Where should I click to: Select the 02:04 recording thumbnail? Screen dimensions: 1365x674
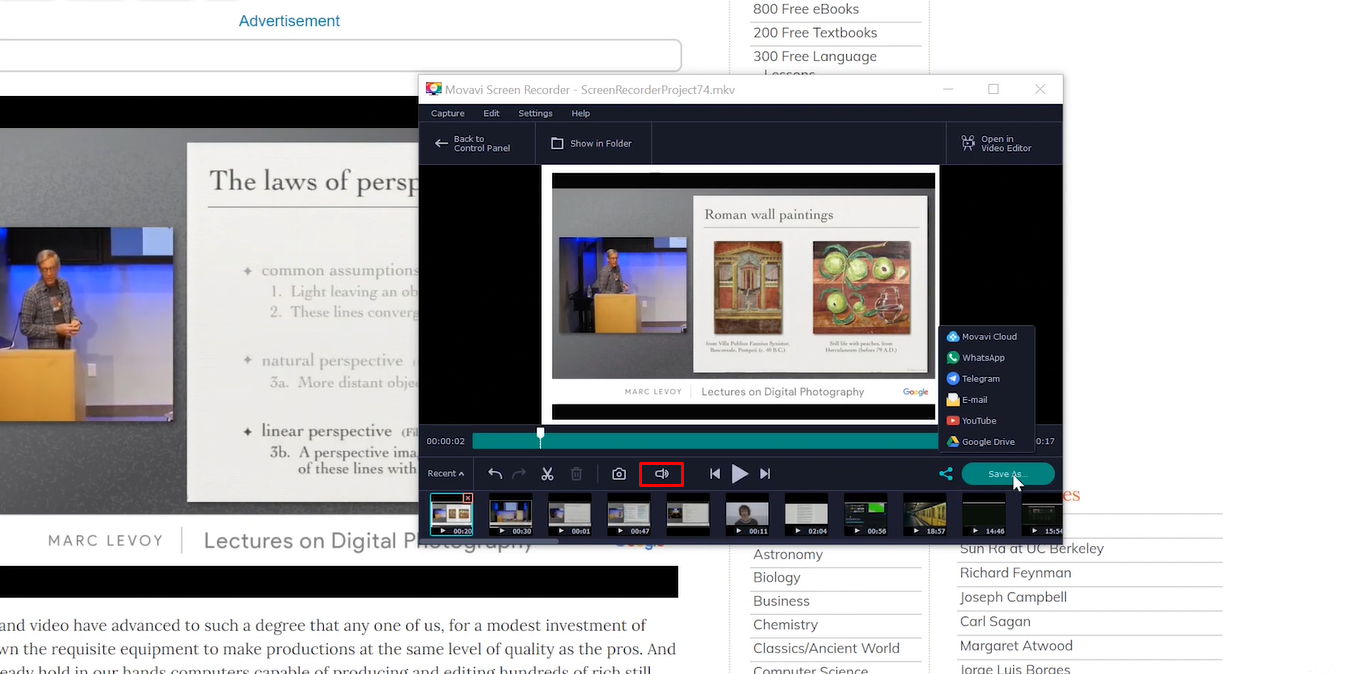[806, 513]
